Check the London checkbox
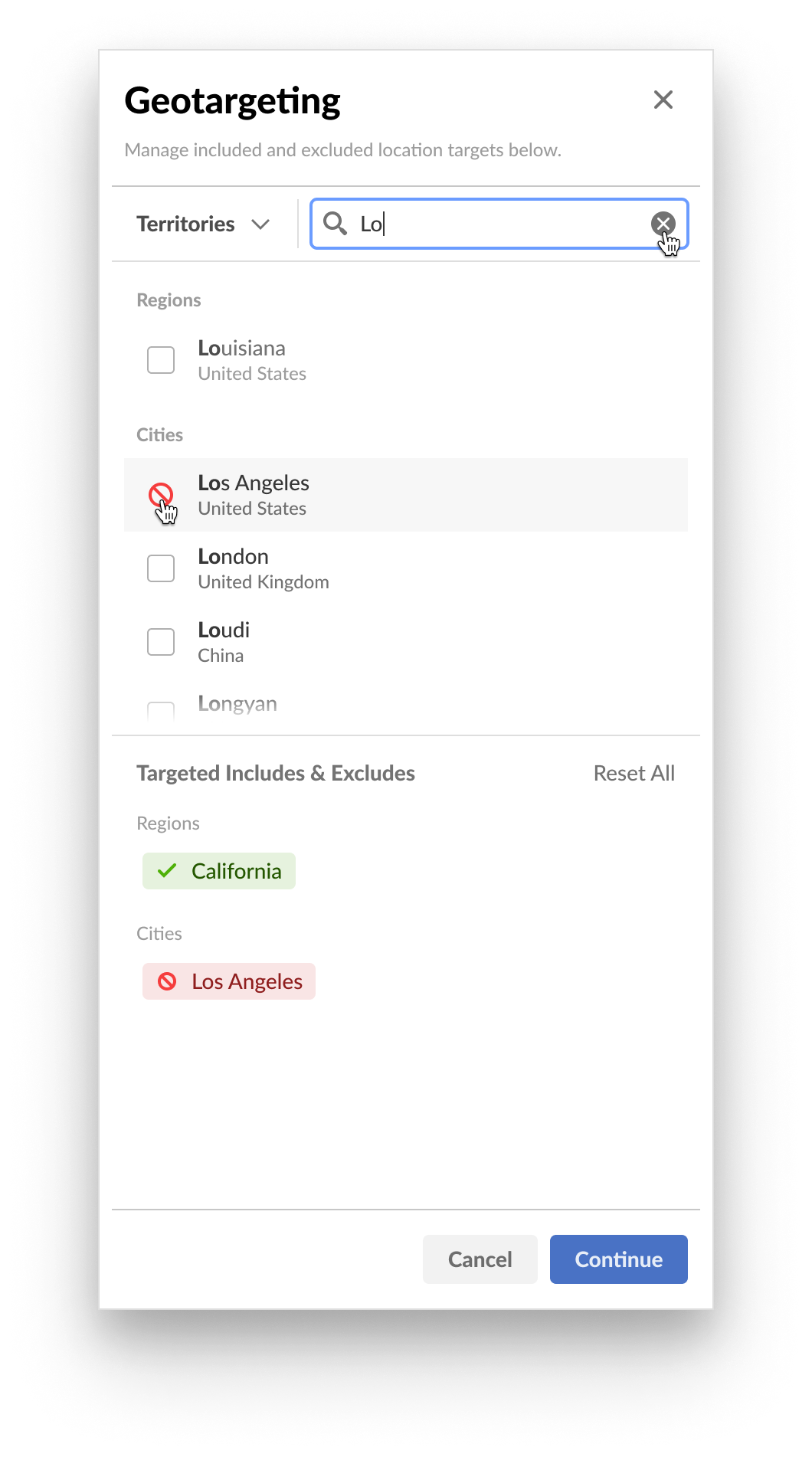The width and height of the screenshot is (812, 1457). [161, 568]
